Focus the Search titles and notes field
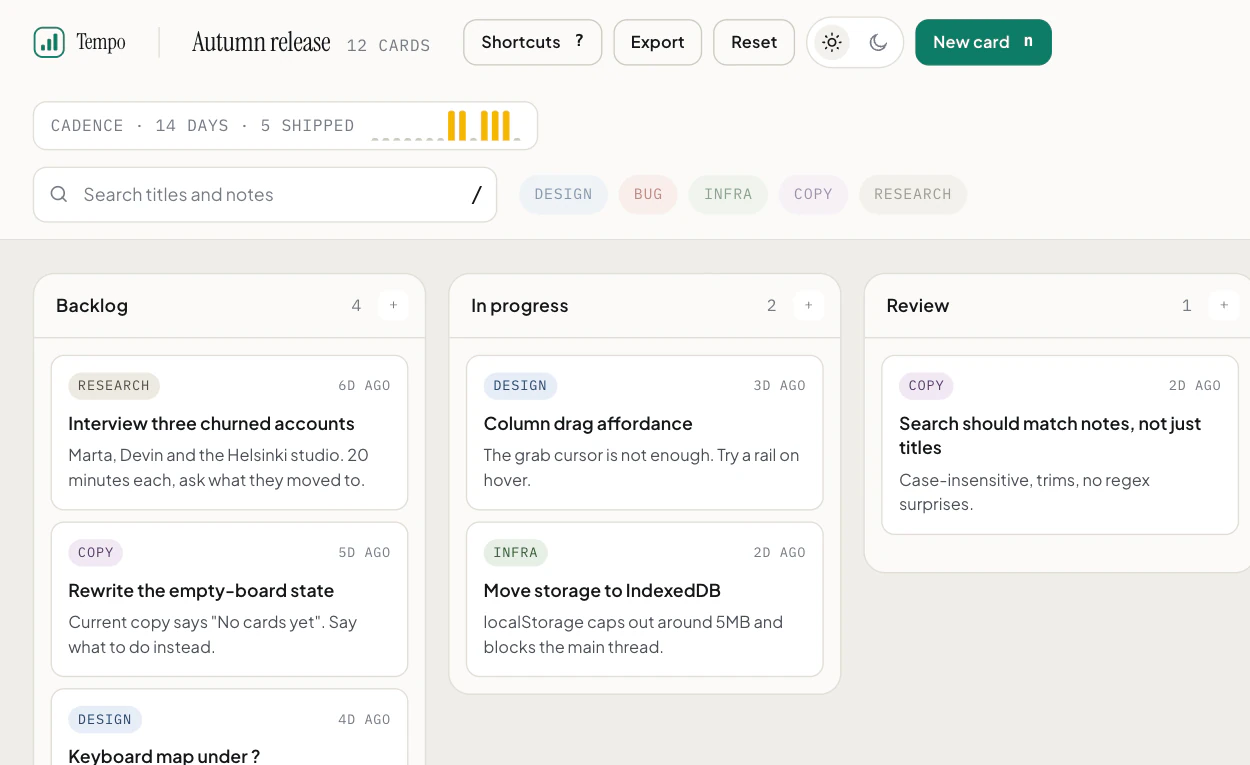This screenshot has height=765, width=1250. click(265, 194)
